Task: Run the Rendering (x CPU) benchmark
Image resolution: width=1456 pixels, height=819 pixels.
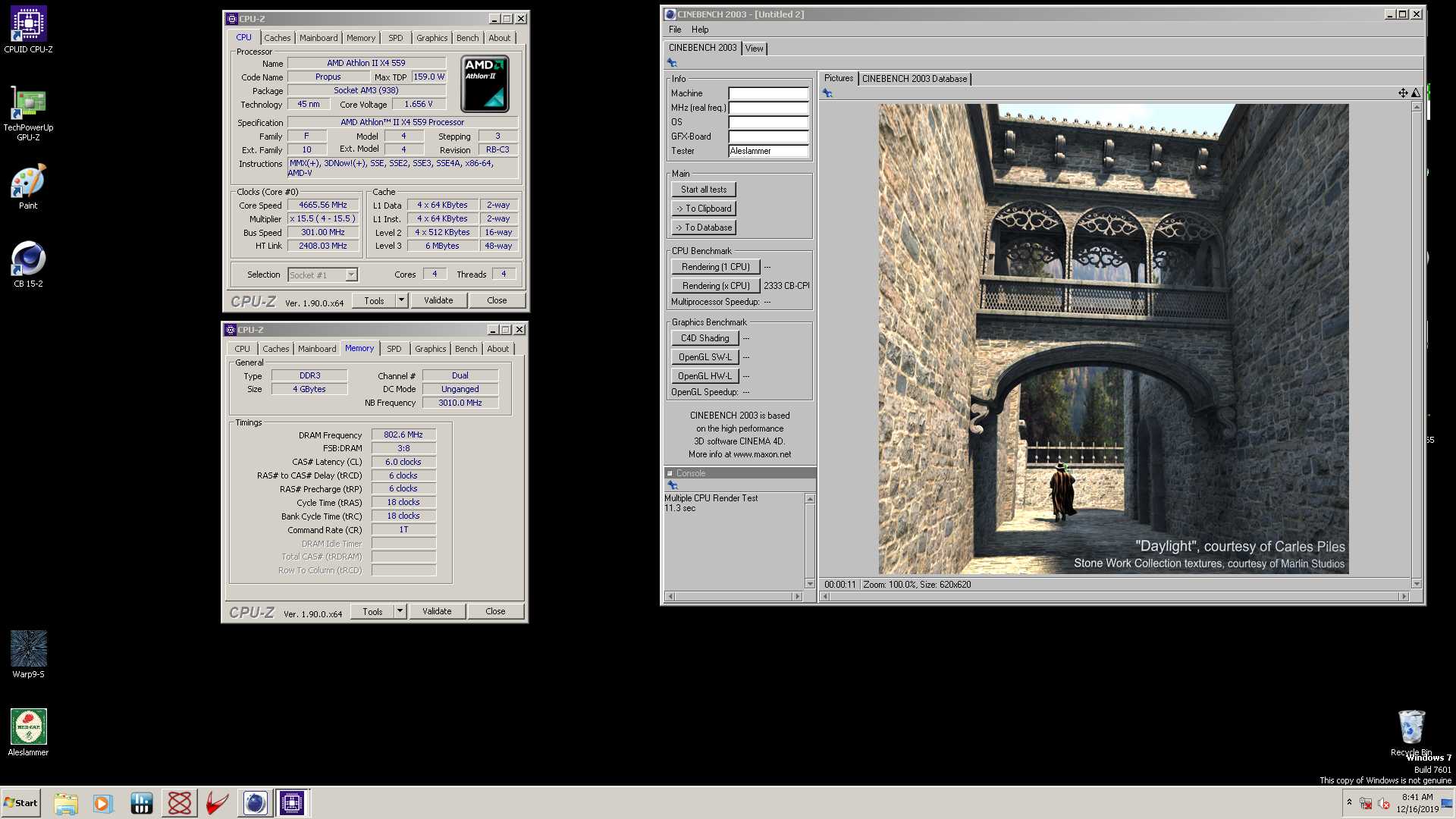Action: 716,286
